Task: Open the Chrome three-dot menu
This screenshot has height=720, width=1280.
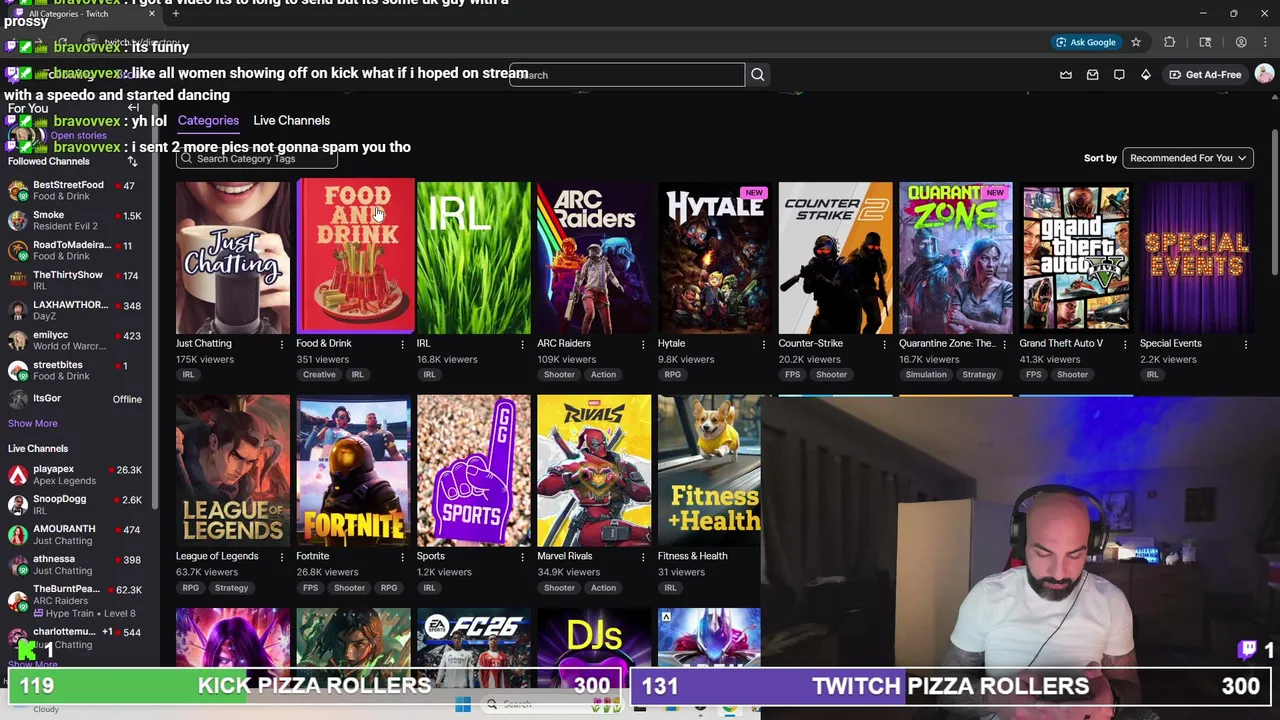Action: (x=1267, y=42)
